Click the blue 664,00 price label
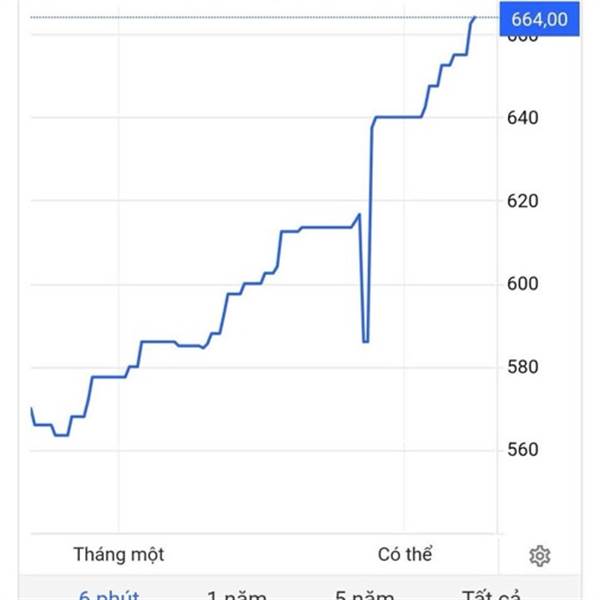Screen dimensions: 600x600 [539, 19]
